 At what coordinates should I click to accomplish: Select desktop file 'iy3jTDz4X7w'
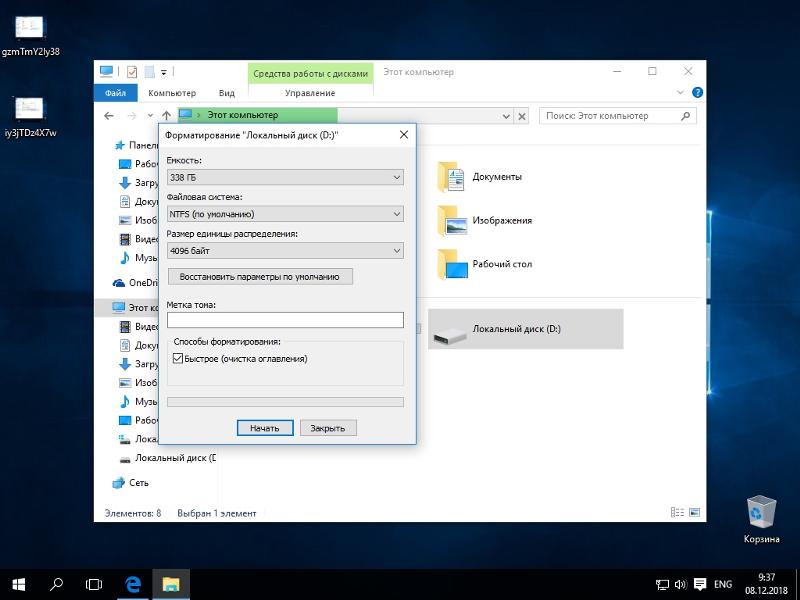31,117
